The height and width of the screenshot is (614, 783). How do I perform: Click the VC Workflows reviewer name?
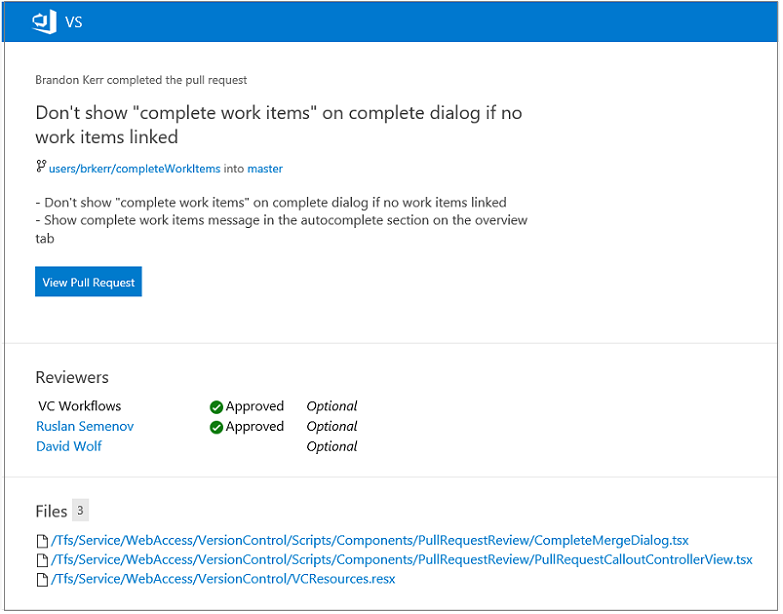coord(79,406)
